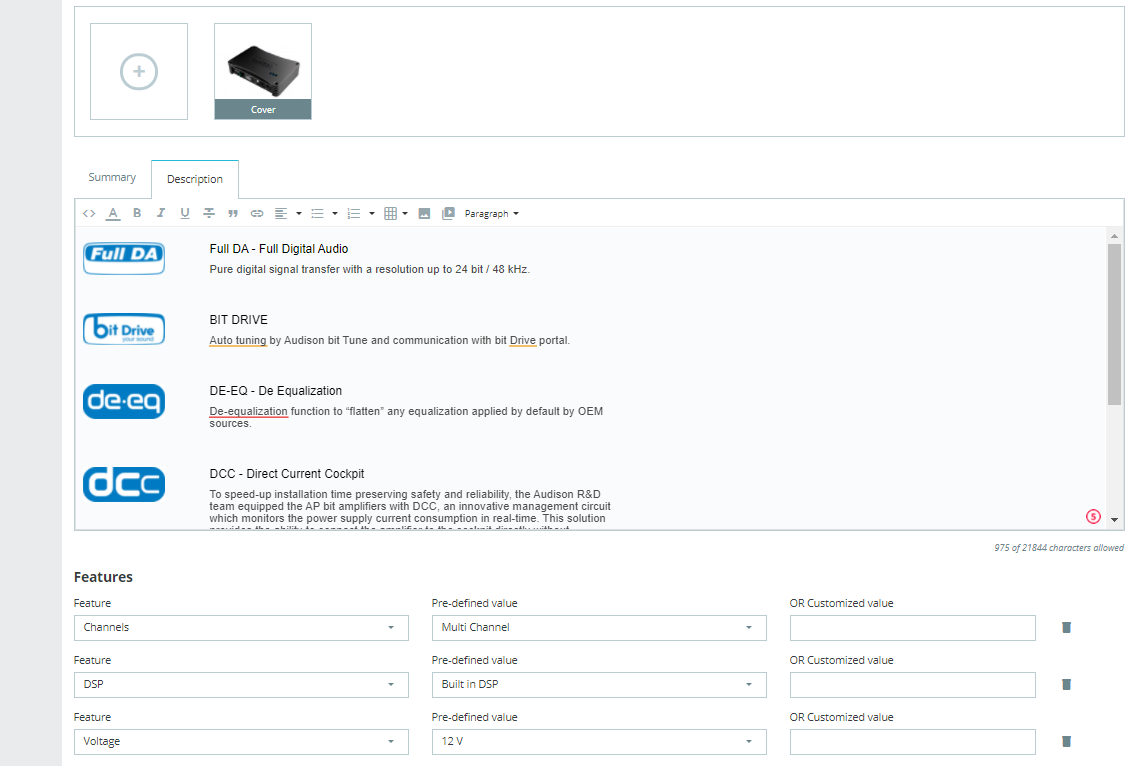Open the Paragraph format dropdown

(491, 214)
